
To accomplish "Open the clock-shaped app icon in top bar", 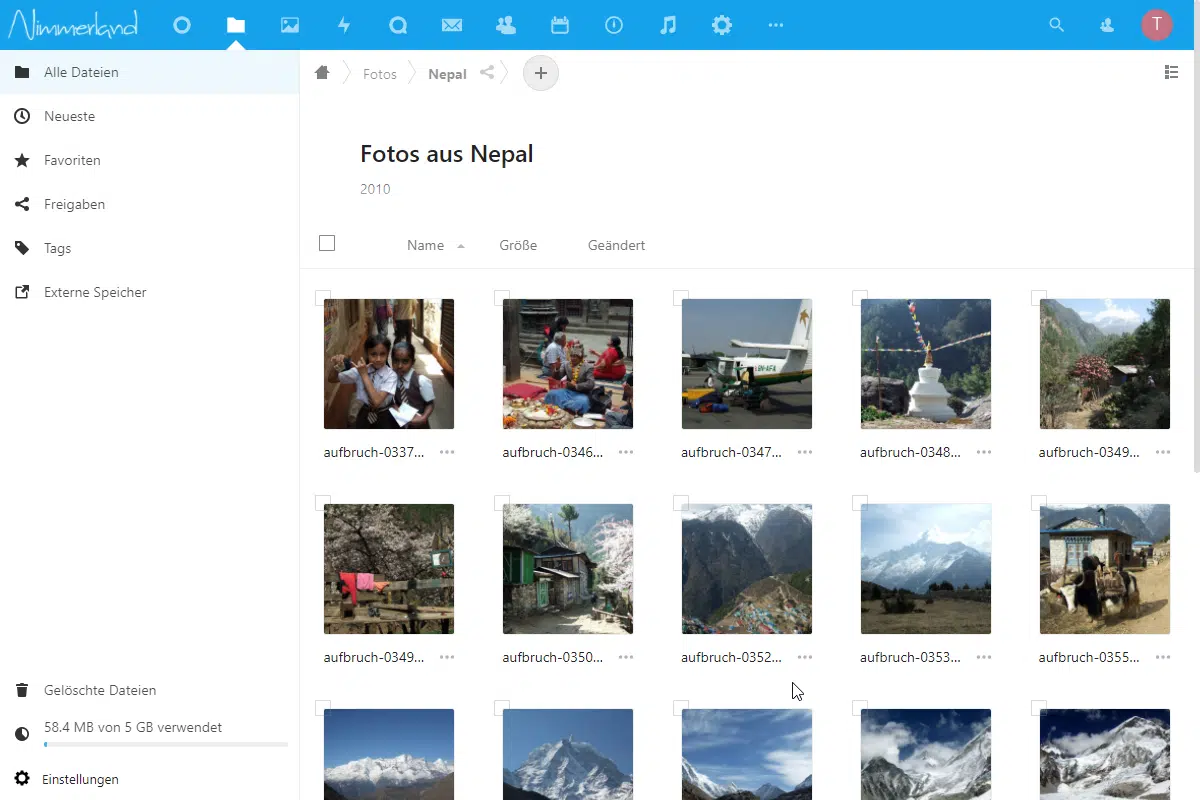I will pyautogui.click(x=614, y=25).
